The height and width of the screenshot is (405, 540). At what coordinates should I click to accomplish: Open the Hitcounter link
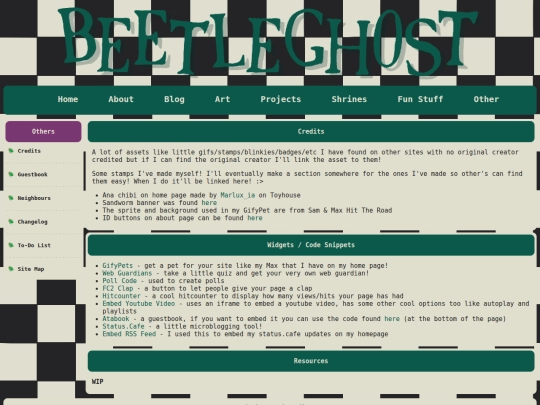click(121, 296)
